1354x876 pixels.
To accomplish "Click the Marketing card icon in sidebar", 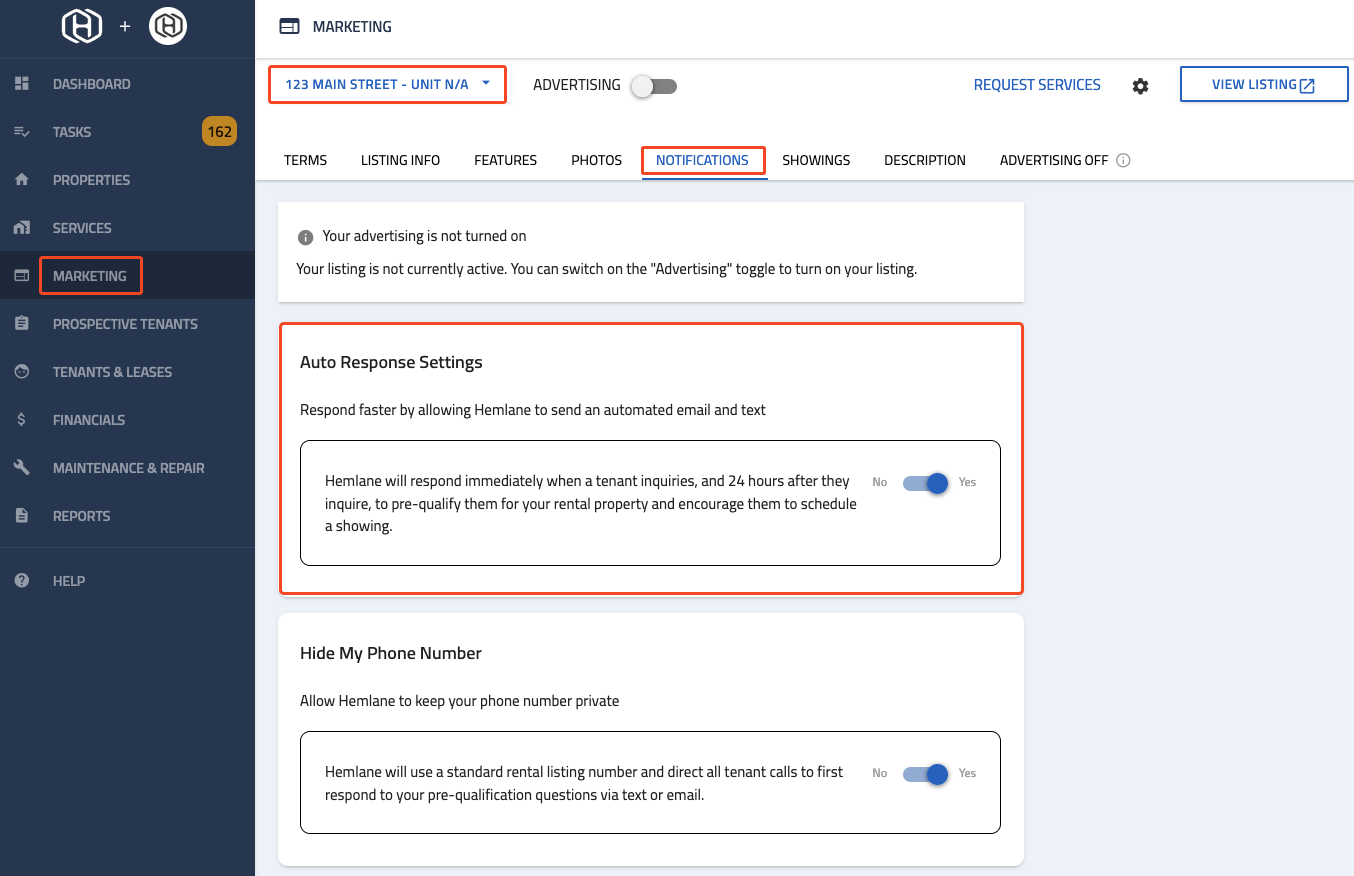I will pyautogui.click(x=22, y=276).
